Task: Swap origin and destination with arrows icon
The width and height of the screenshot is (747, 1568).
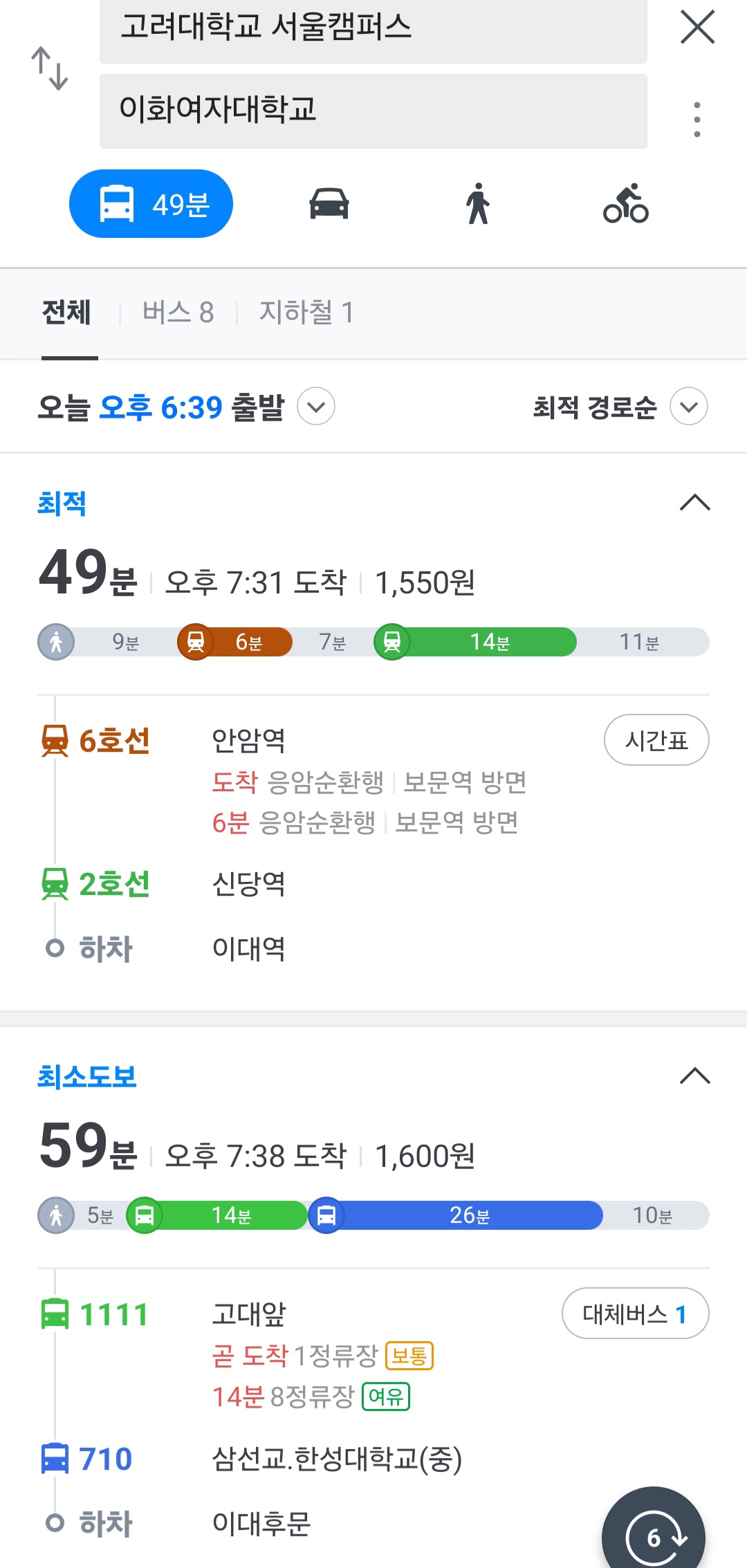Action: [x=50, y=68]
